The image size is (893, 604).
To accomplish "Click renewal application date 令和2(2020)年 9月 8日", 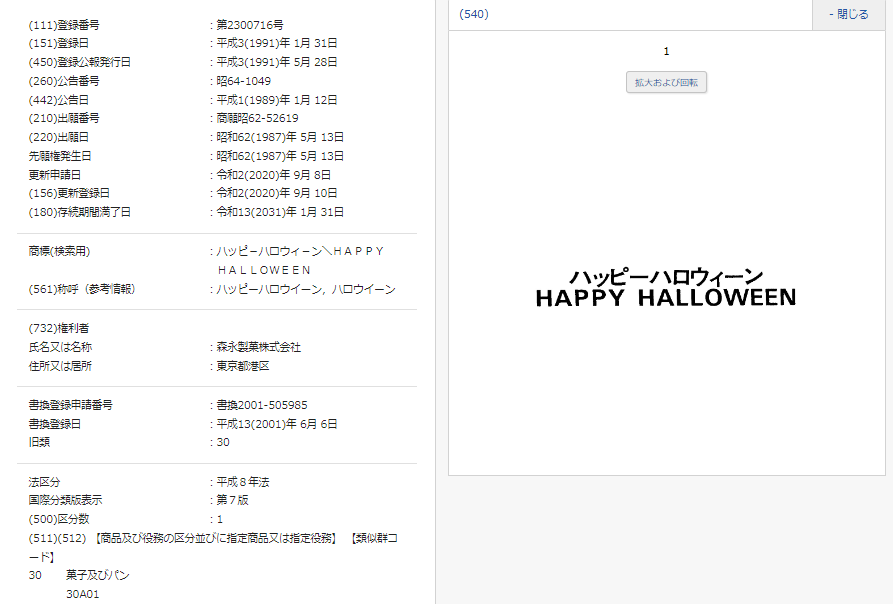I will tap(273, 175).
